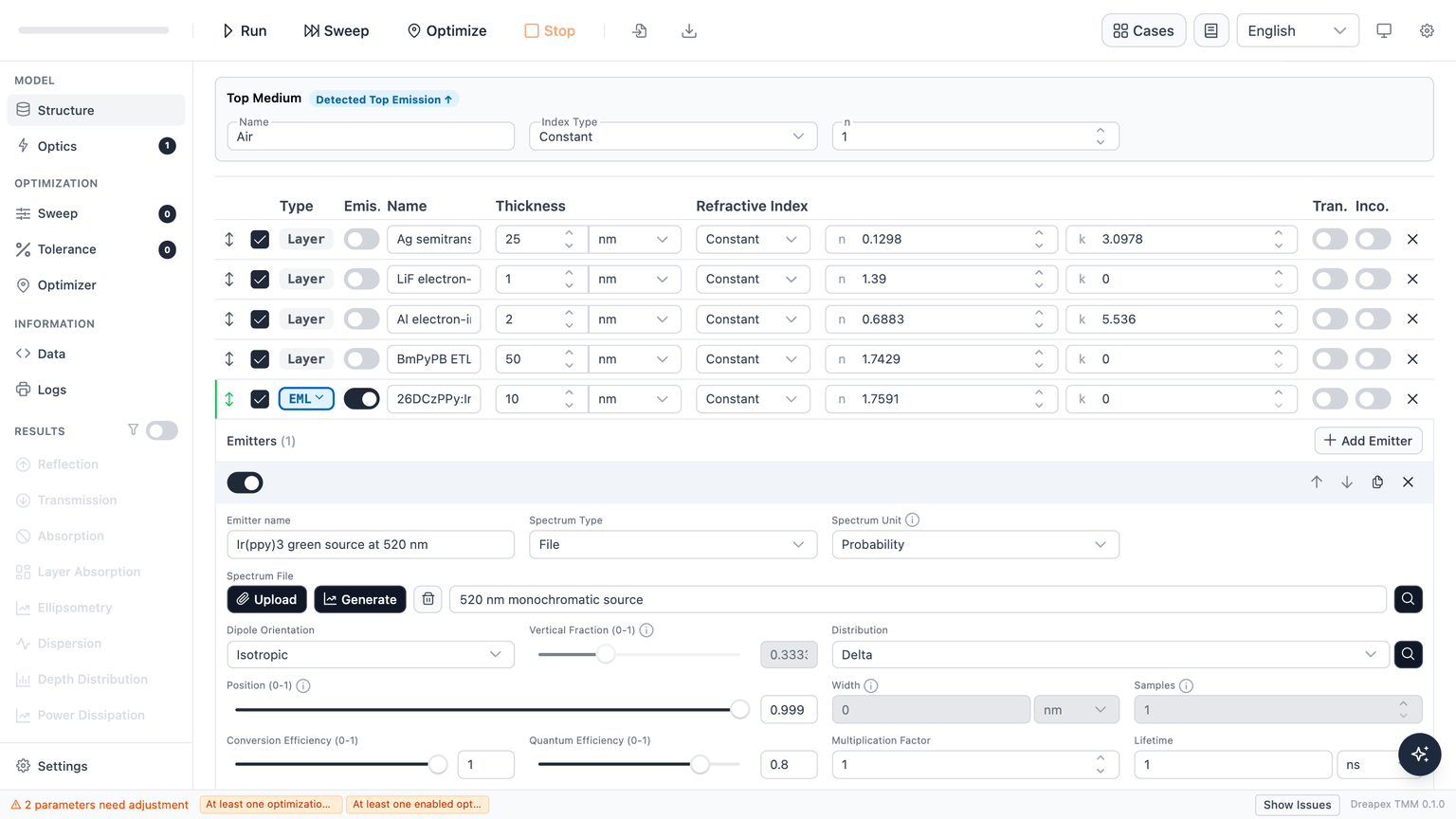Screen dimensions: 1456x819
Task: Preview the Delta distribution with magnifier button
Action: [x=1408, y=654]
